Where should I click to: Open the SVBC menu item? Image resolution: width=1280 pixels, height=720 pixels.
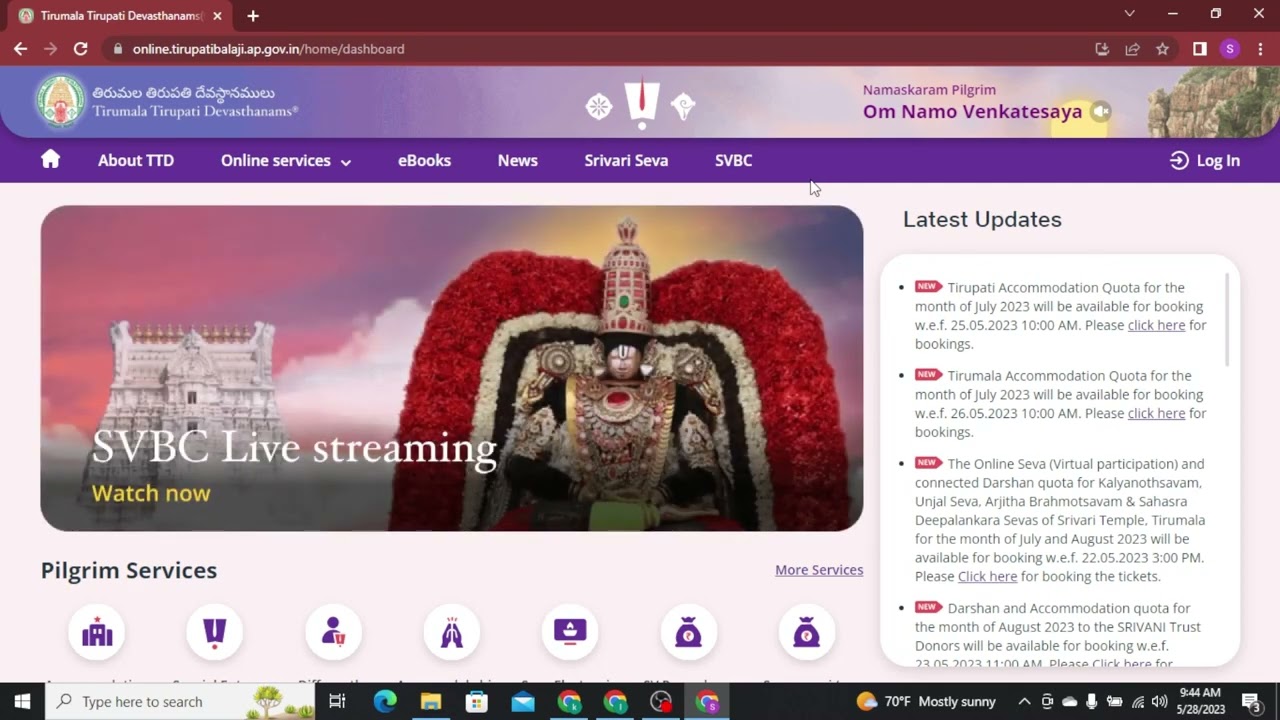pos(733,160)
